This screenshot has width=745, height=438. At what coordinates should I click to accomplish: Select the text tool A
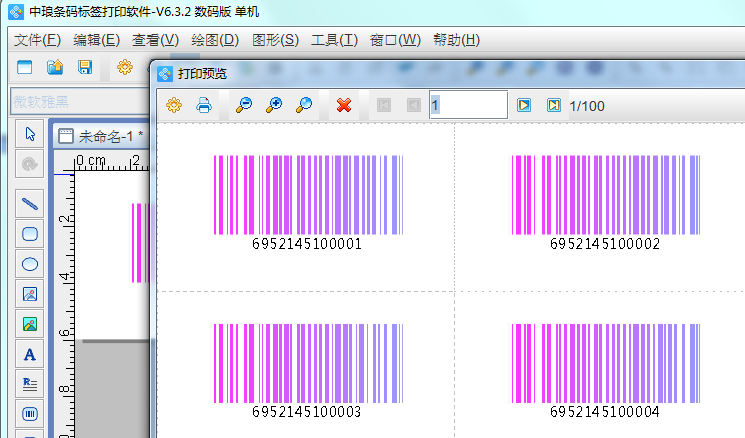tap(30, 354)
